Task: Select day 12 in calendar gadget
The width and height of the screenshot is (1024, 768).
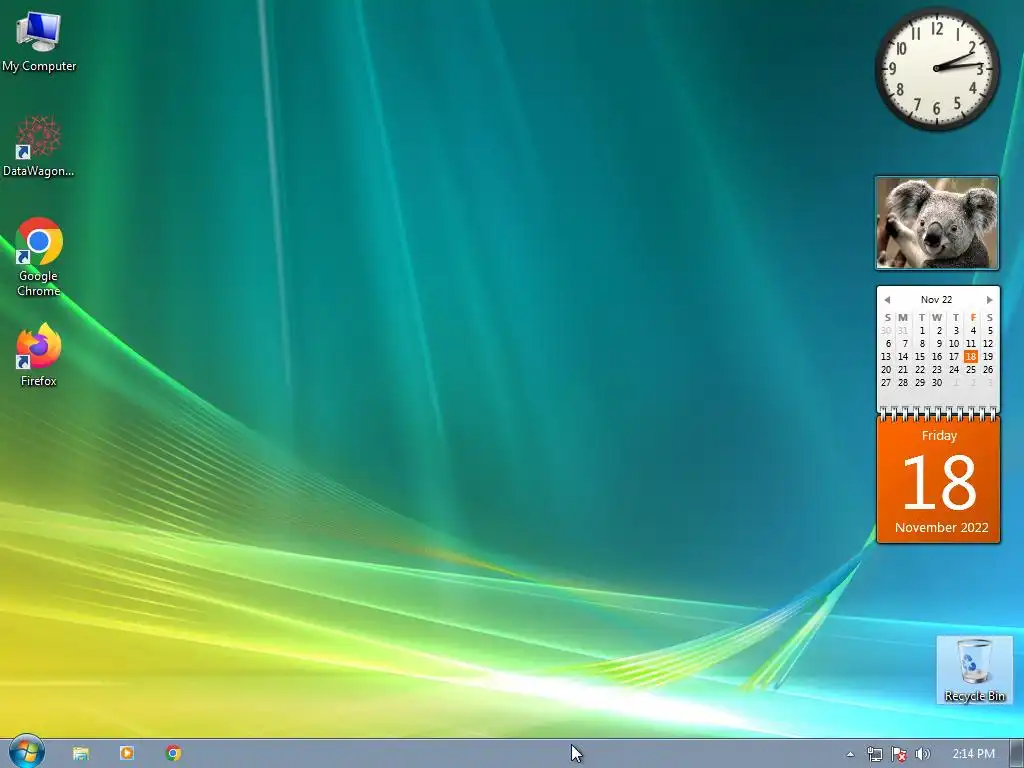Action: (x=987, y=344)
